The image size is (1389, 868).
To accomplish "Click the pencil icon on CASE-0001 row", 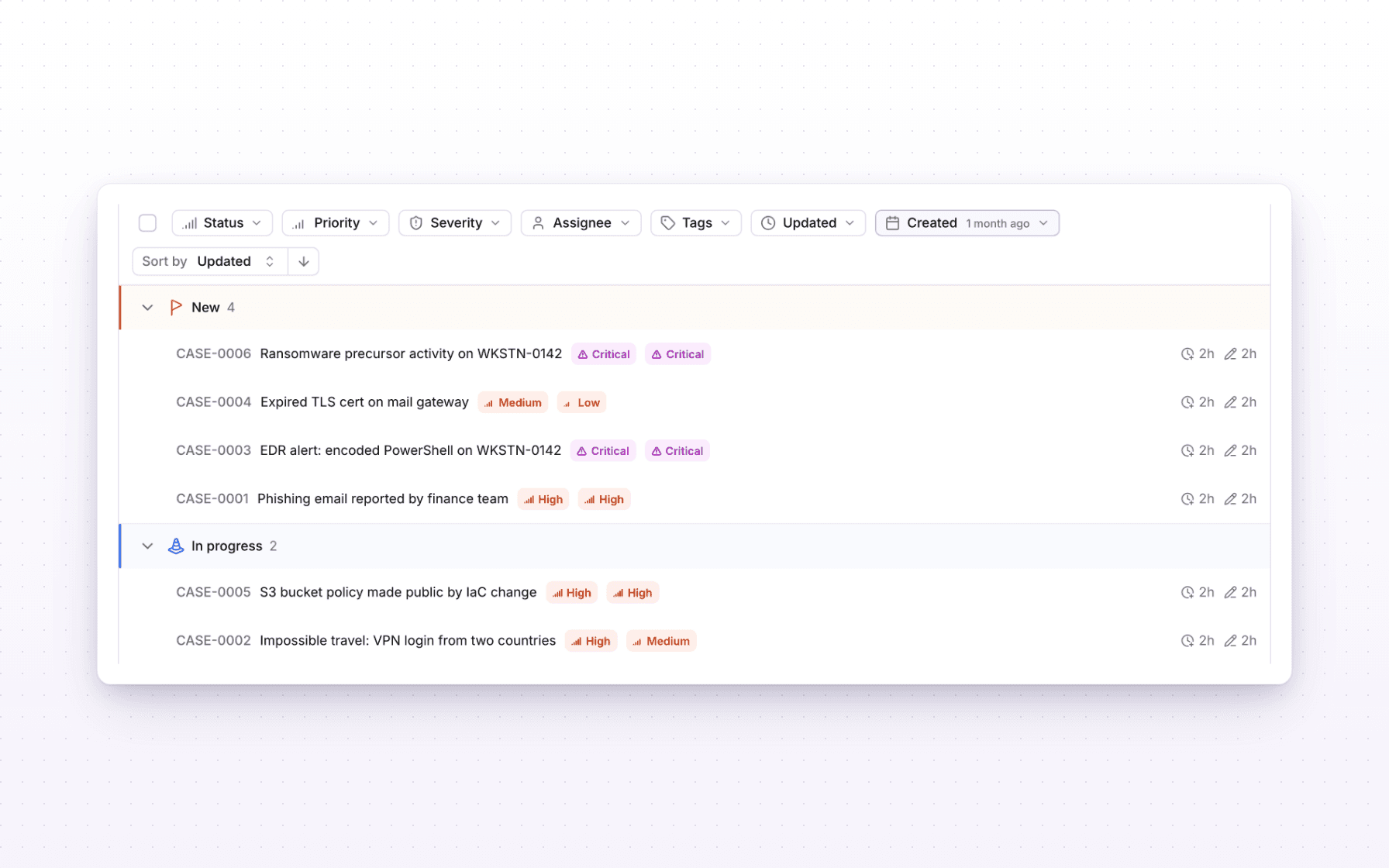I will (1230, 499).
